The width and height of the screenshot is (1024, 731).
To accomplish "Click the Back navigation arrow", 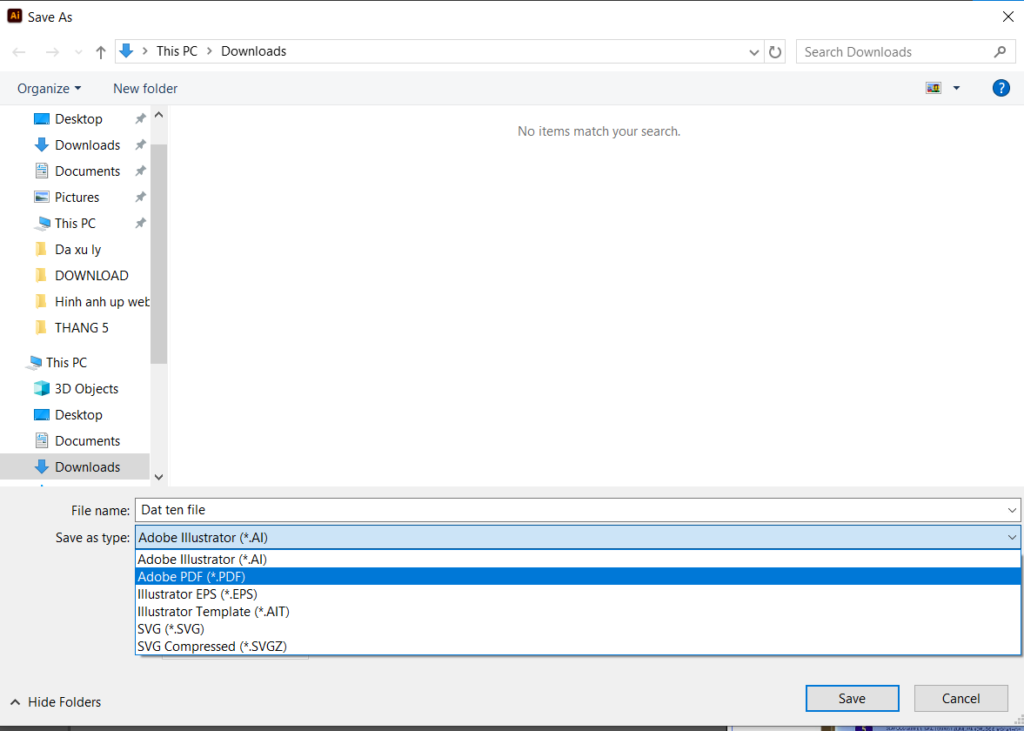I will pyautogui.click(x=19, y=52).
